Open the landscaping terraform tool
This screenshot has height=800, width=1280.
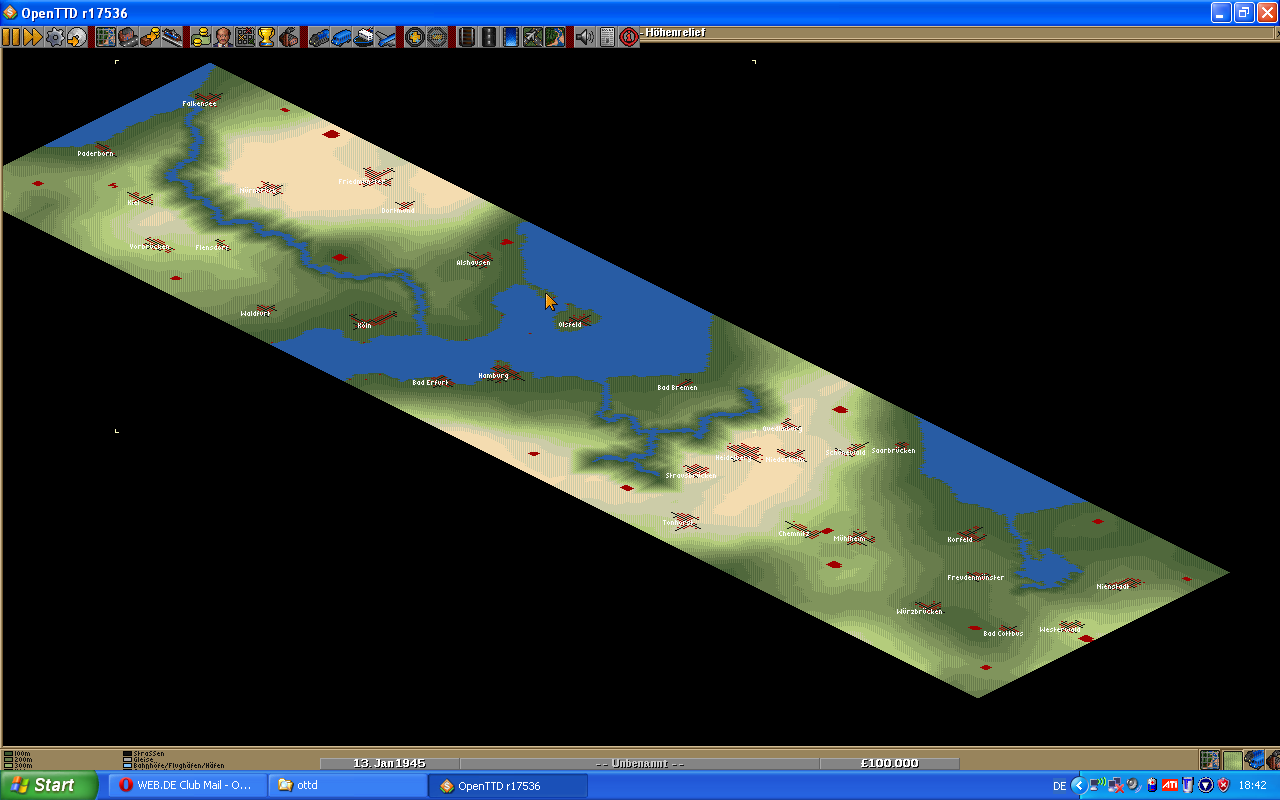point(554,37)
